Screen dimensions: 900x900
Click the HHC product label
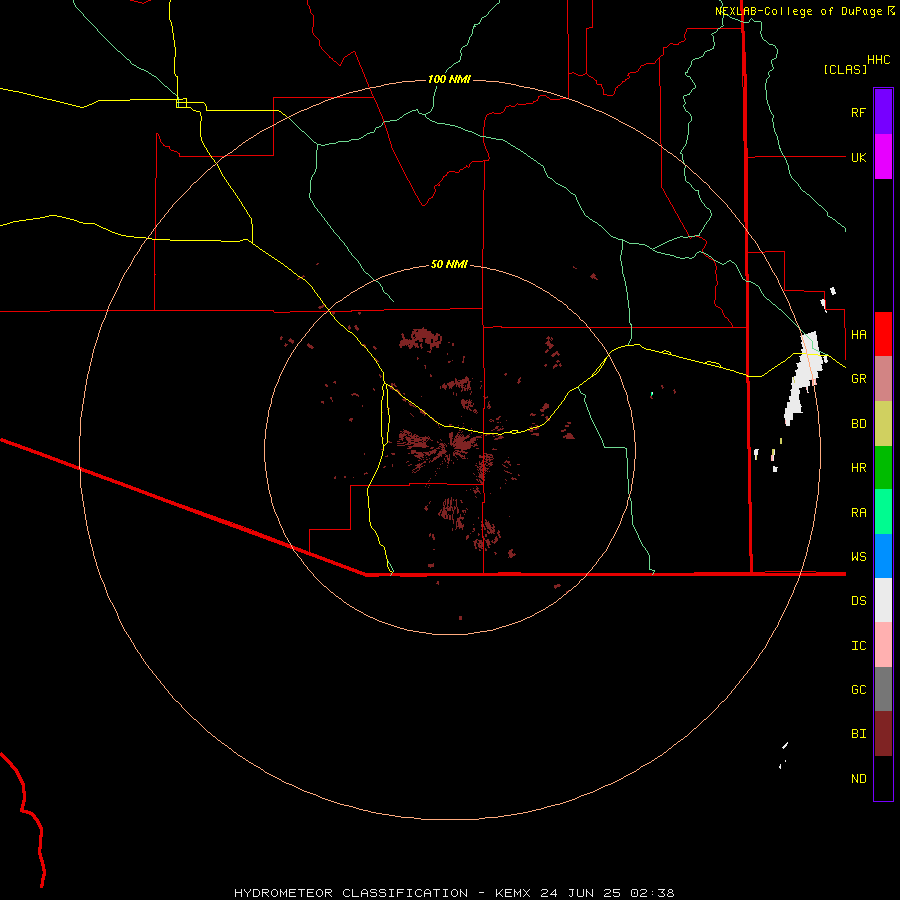tap(879, 60)
